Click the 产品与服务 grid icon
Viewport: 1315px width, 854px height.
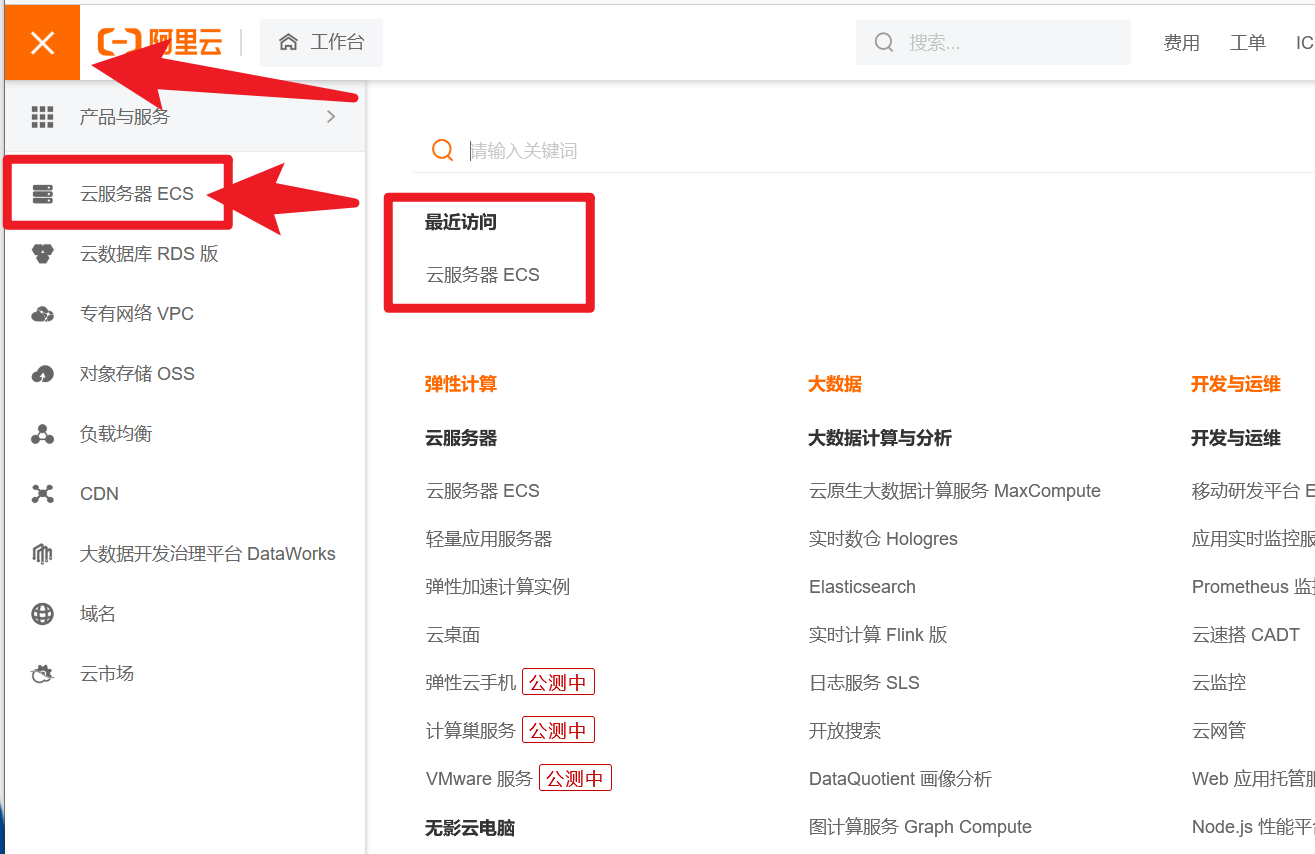pyautogui.click(x=42, y=117)
